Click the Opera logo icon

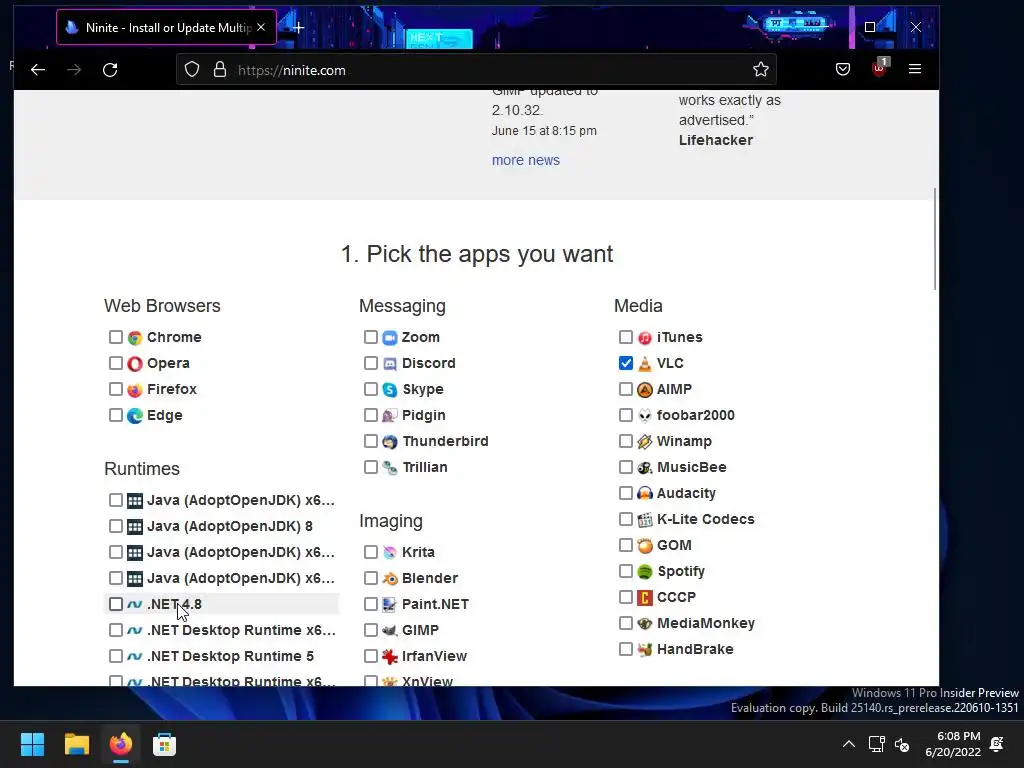coord(135,364)
